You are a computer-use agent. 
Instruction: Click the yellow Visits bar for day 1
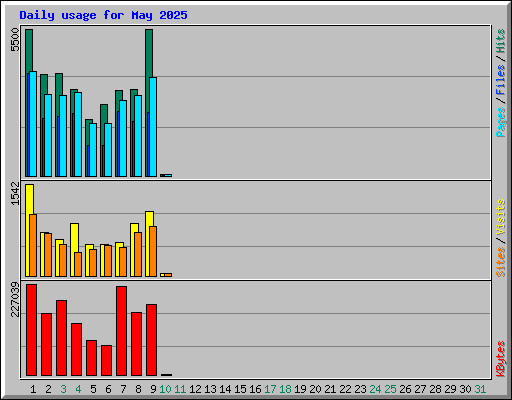(29, 199)
